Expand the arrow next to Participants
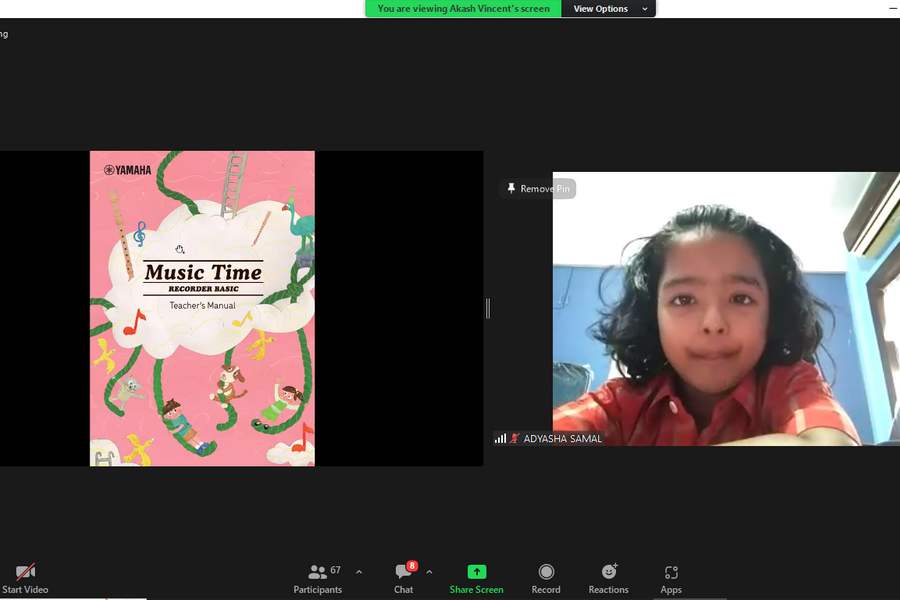This screenshot has height=600, width=900. (359, 572)
